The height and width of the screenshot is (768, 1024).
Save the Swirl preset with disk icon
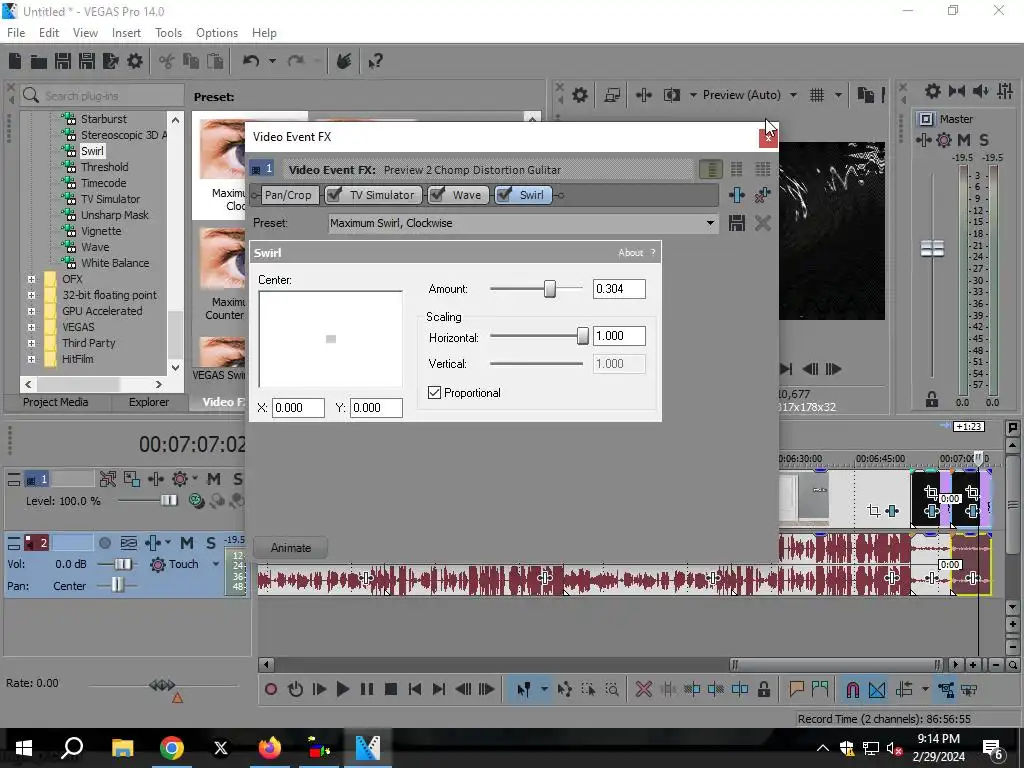(737, 223)
